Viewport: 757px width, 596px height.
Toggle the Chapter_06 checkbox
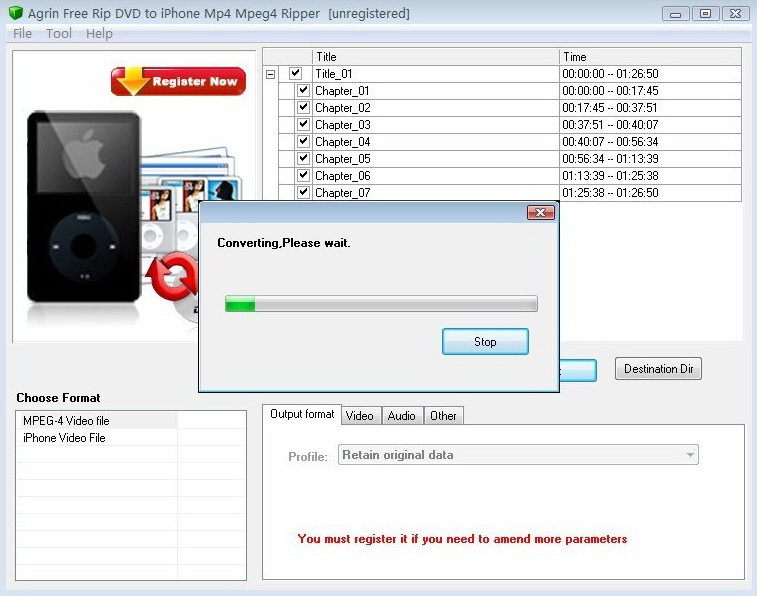303,175
